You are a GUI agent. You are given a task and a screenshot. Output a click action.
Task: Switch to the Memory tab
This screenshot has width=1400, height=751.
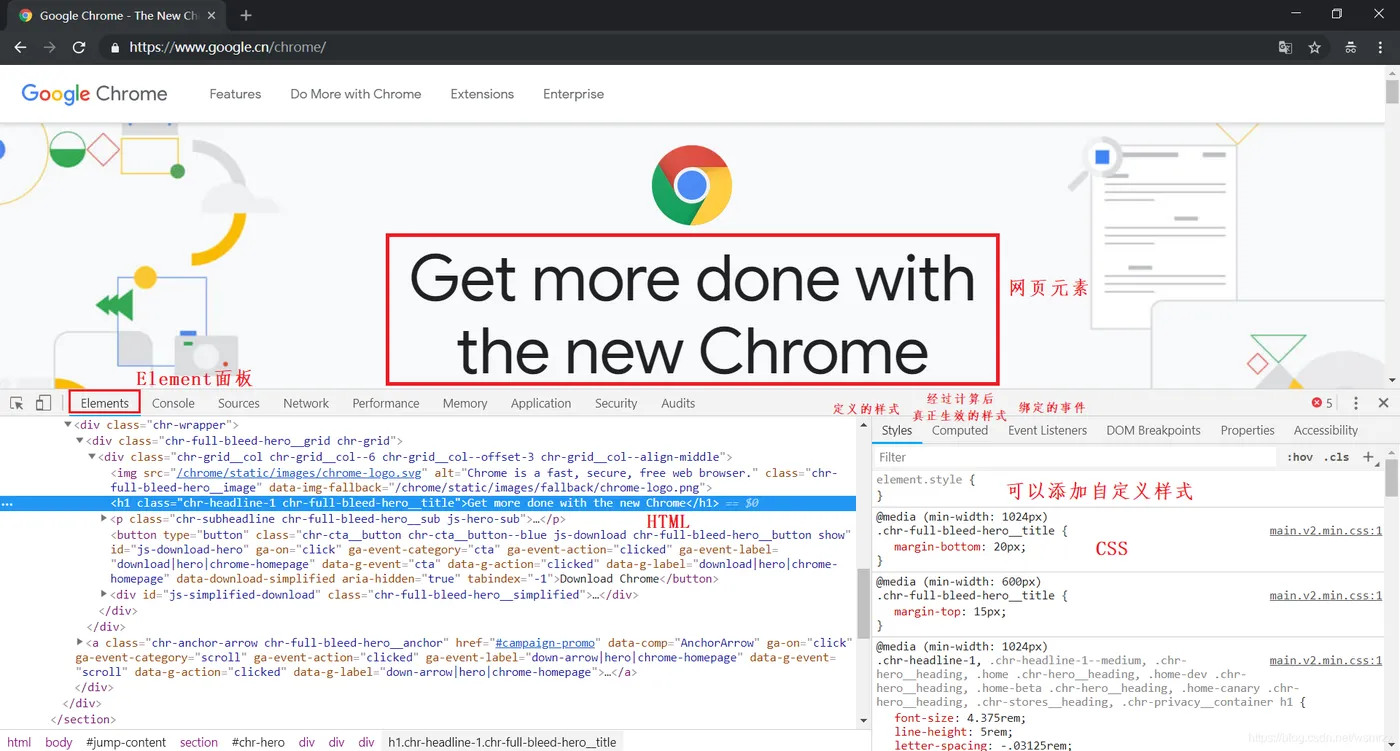tap(465, 403)
